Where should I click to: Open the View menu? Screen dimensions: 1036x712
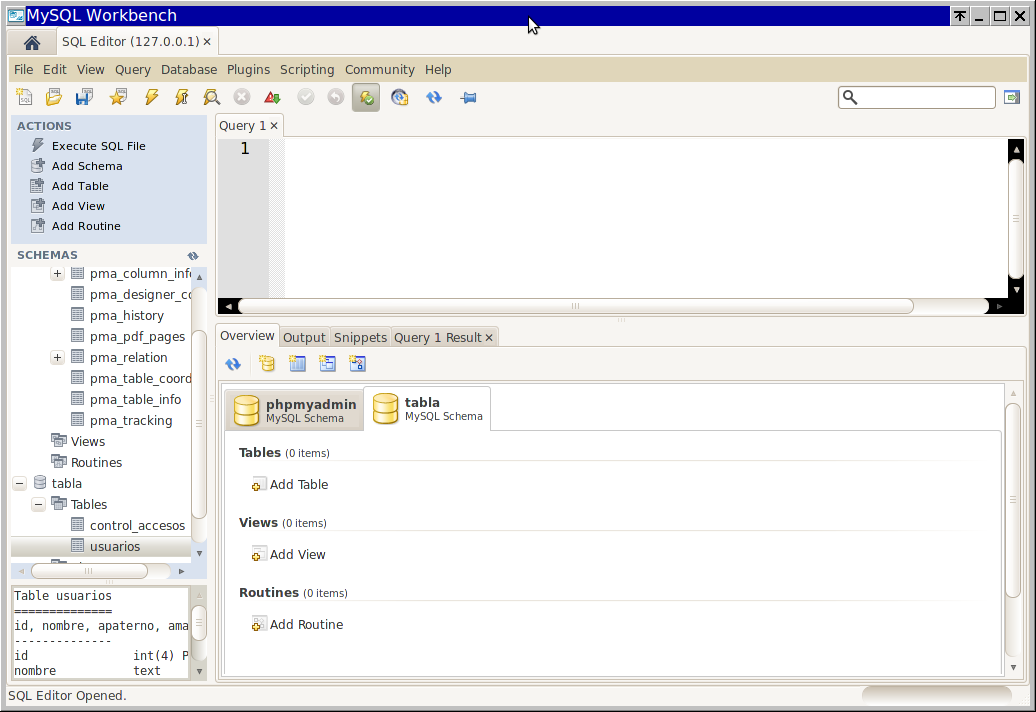91,69
